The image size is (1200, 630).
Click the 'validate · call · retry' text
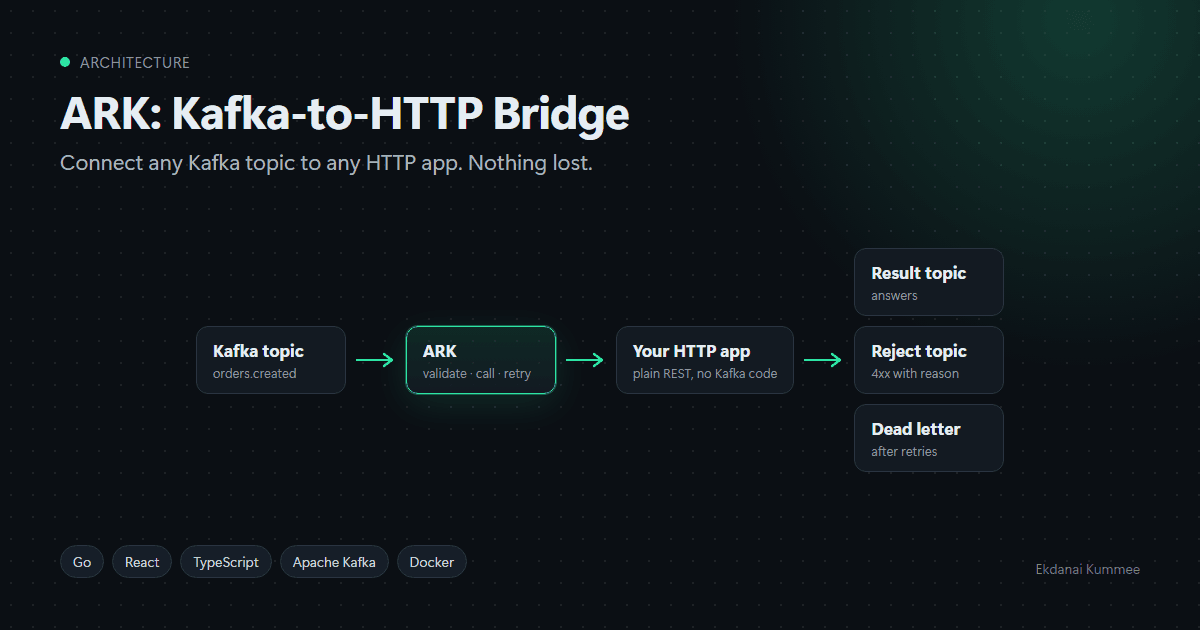[477, 374]
